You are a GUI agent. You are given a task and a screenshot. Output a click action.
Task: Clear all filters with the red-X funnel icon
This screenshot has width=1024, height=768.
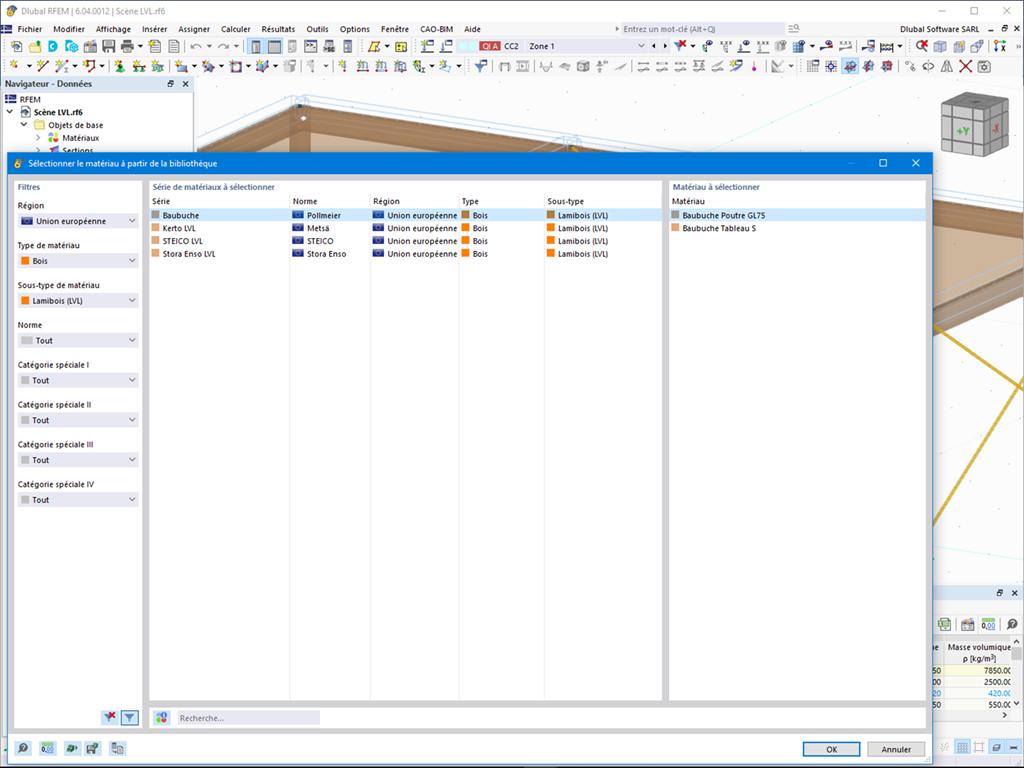[x=110, y=717]
